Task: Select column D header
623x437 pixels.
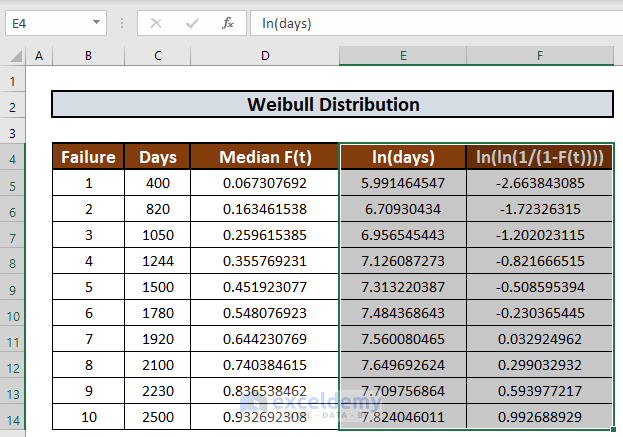Action: point(265,56)
